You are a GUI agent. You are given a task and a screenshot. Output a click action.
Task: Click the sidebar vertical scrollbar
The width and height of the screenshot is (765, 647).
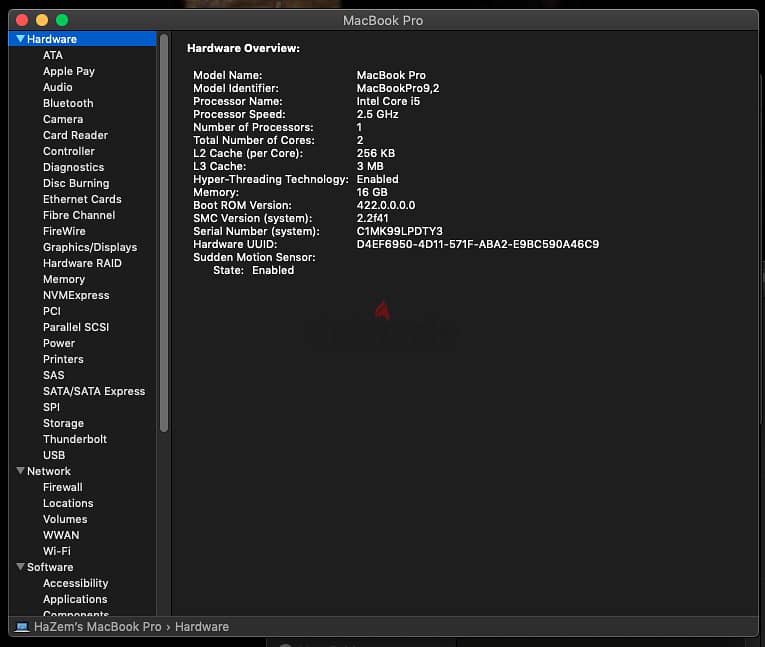pyautogui.click(x=164, y=233)
